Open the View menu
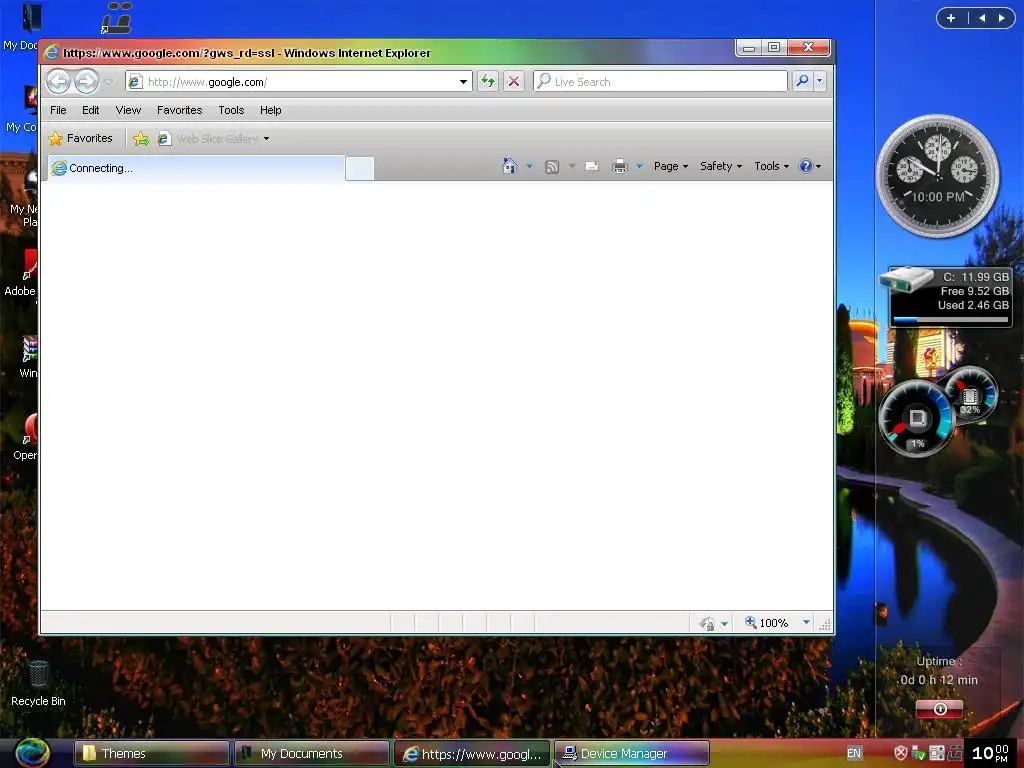 pos(128,110)
